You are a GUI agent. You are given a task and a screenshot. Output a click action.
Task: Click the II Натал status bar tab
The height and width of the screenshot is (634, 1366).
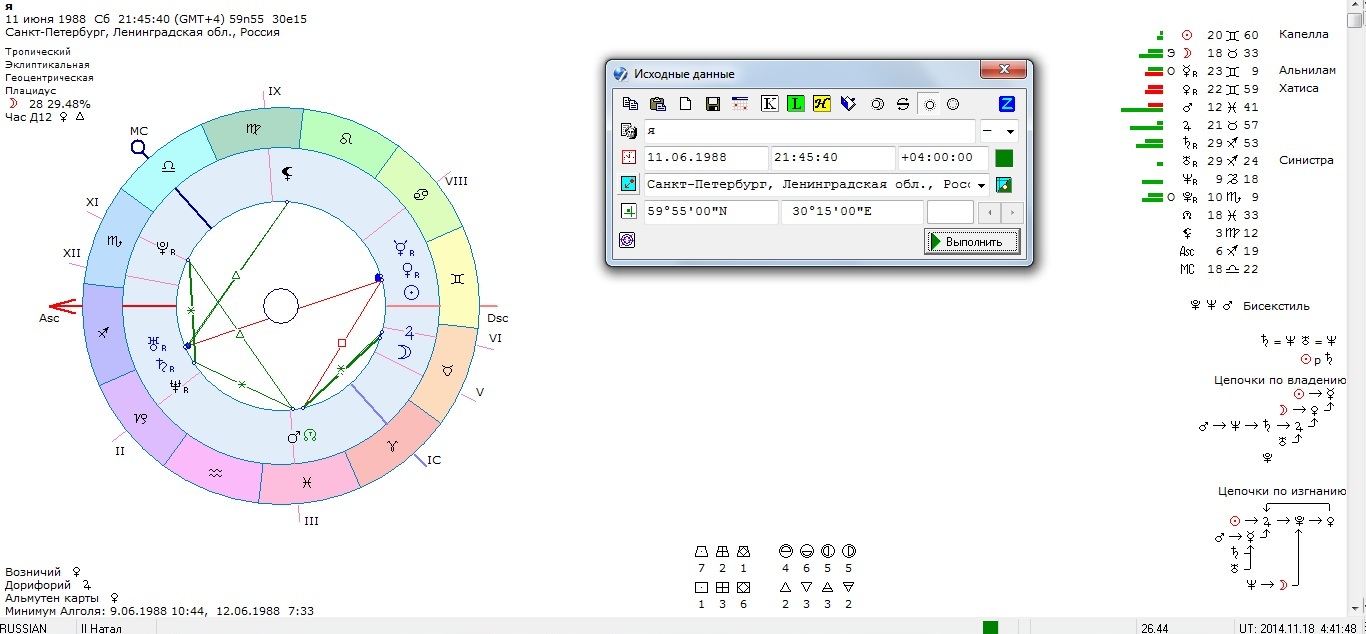[104, 627]
